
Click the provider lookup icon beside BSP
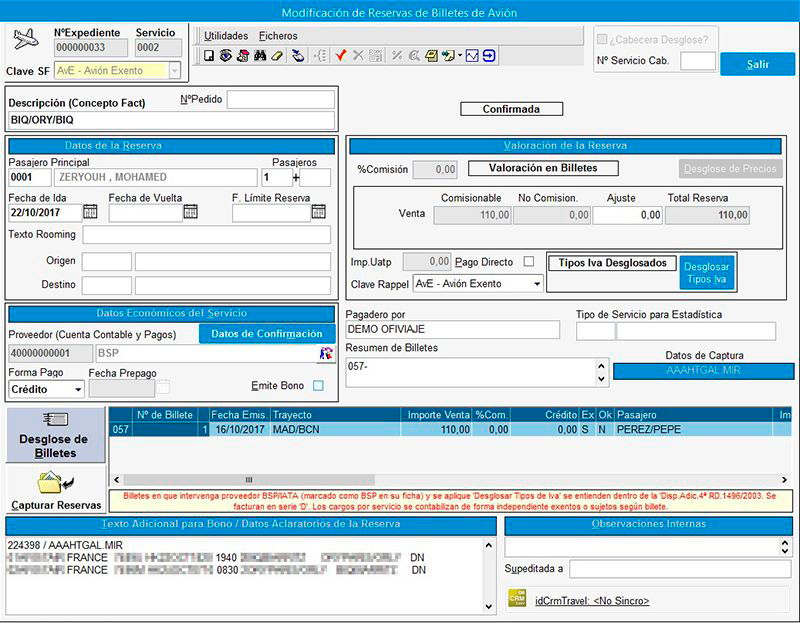coord(325,353)
